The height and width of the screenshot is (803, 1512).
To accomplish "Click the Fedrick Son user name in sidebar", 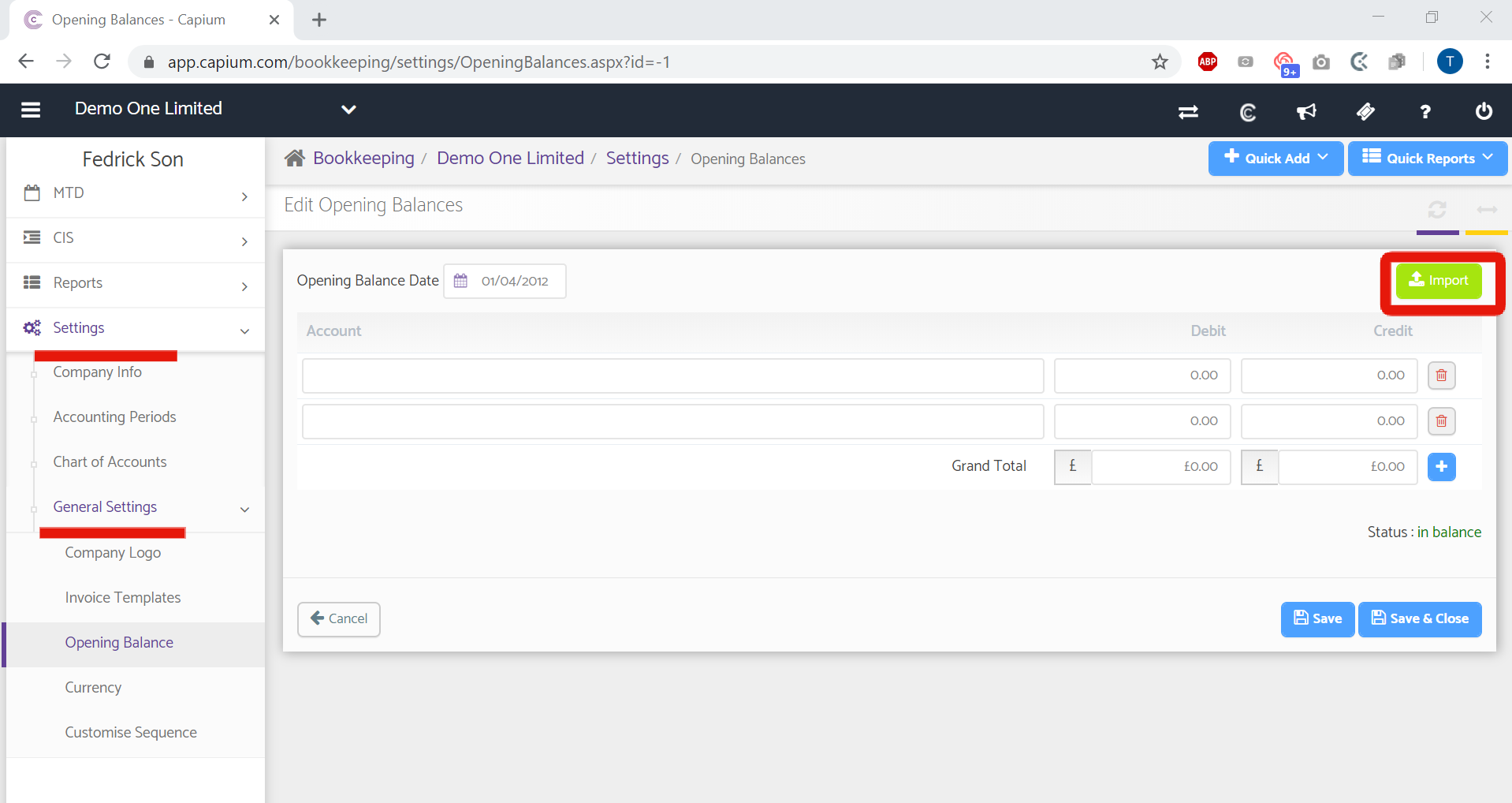I will point(132,159).
